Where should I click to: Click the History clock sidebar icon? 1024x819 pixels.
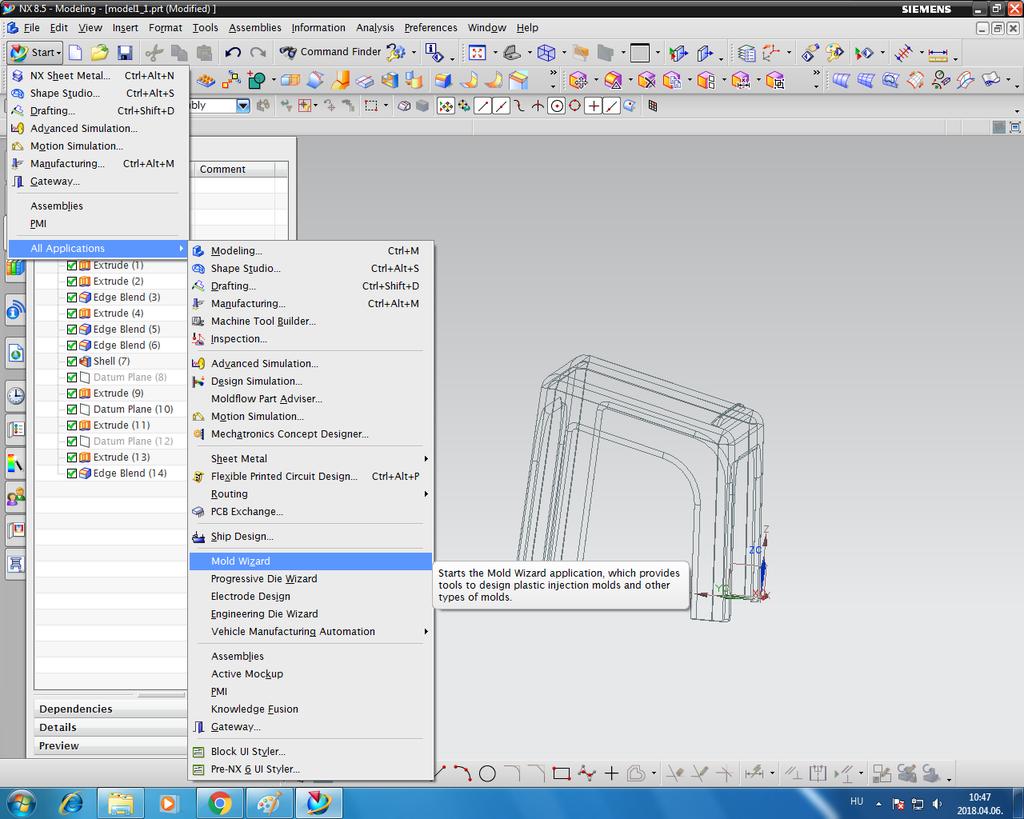pyautogui.click(x=16, y=396)
